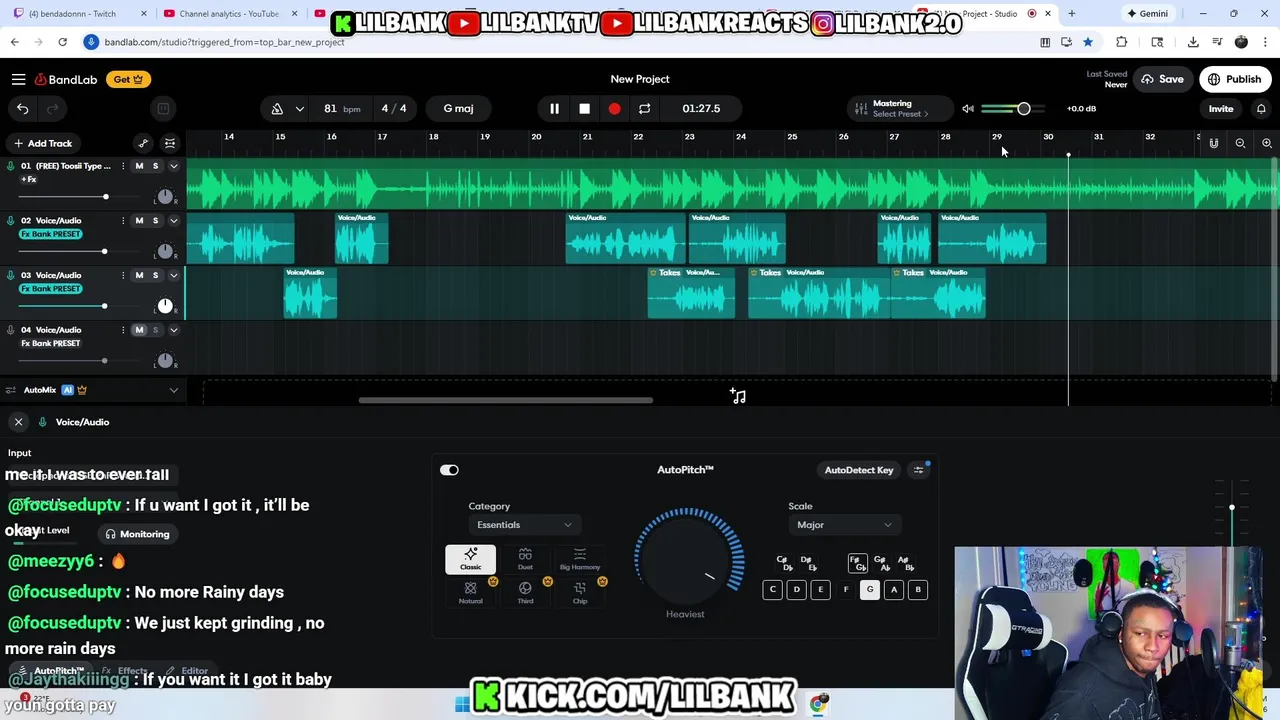
Task: Expand track 03 chevron
Action: tap(173, 275)
